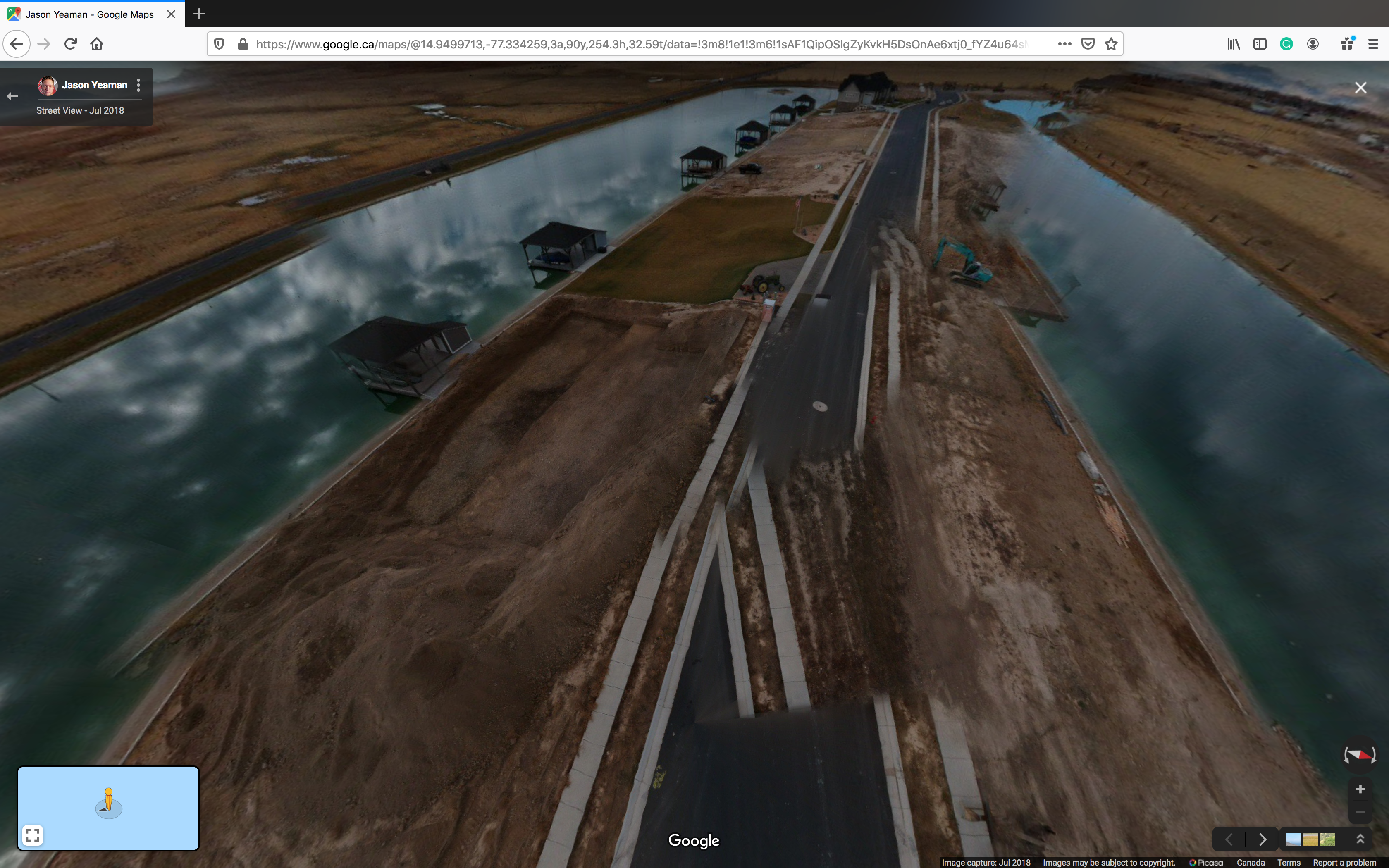This screenshot has width=1389, height=868.
Task: Click the back arrow beside Jason Yeaman
Action: 13,96
